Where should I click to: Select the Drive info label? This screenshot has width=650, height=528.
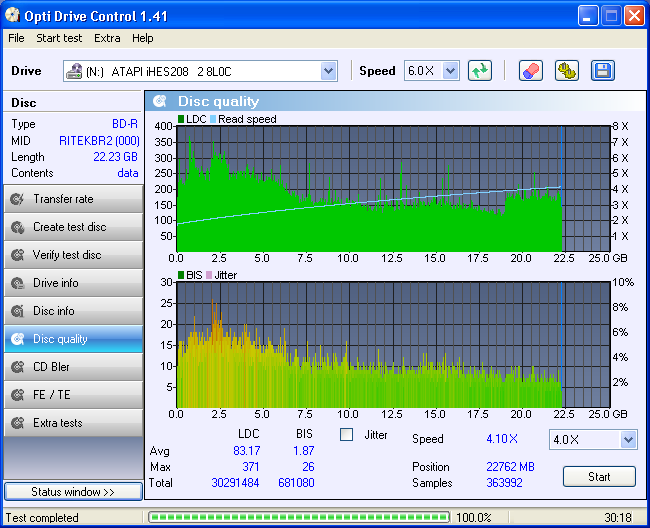[56, 283]
